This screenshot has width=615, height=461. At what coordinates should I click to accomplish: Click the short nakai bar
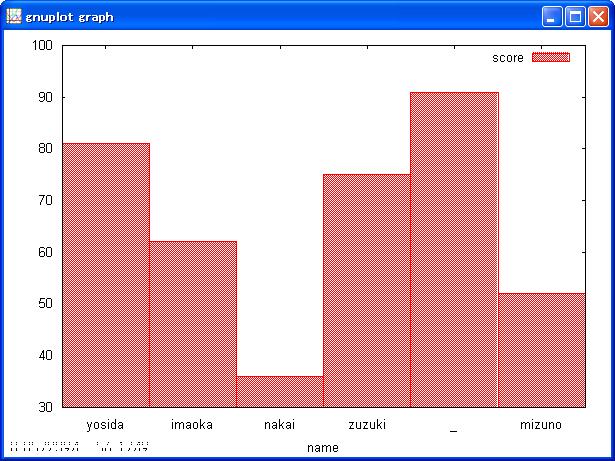pos(280,391)
